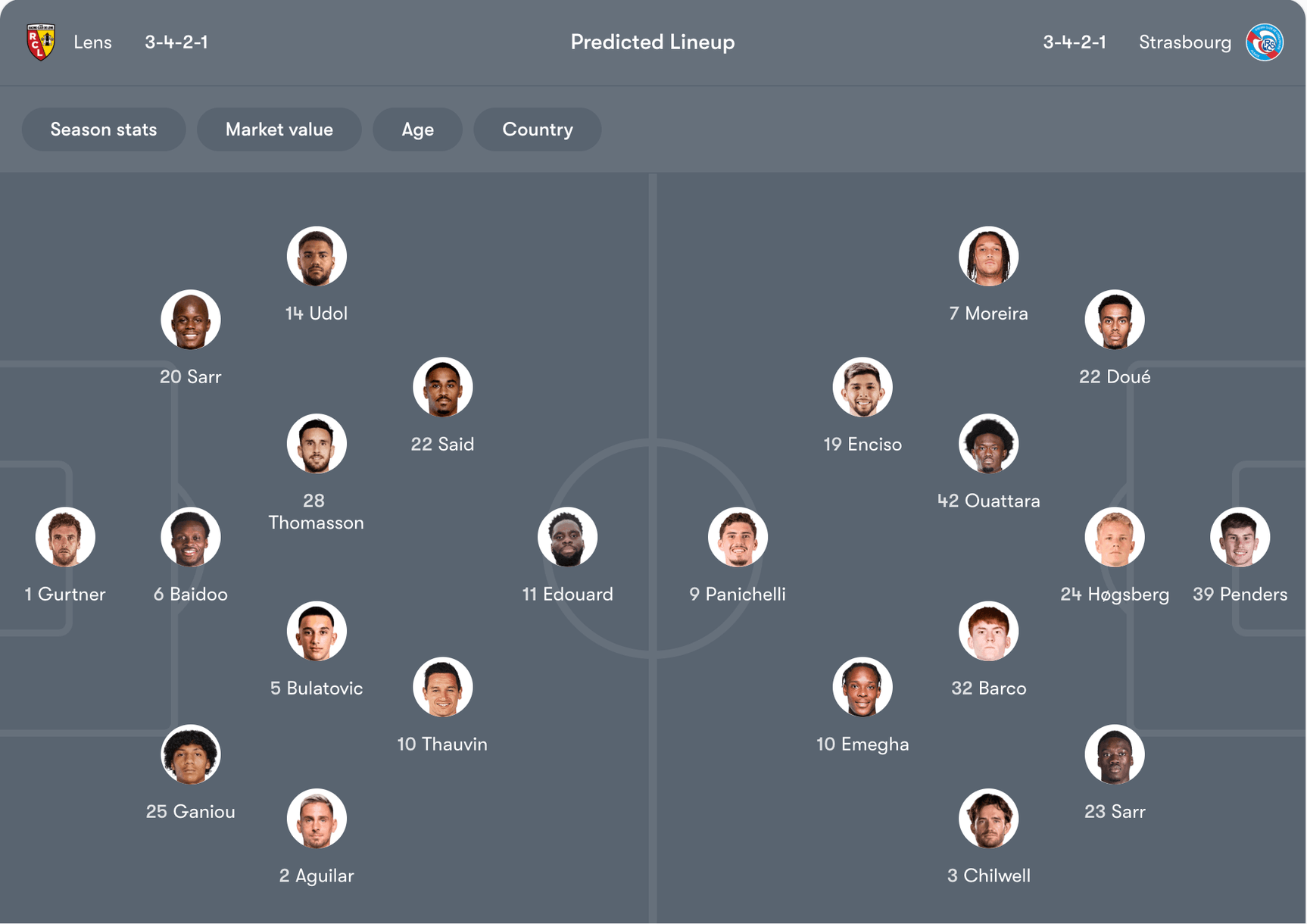1307x924 pixels.
Task: Click Edouard's striker photo
Action: 567,537
